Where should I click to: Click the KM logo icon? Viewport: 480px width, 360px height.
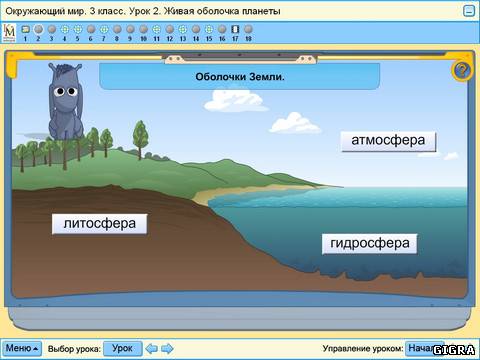point(9,33)
